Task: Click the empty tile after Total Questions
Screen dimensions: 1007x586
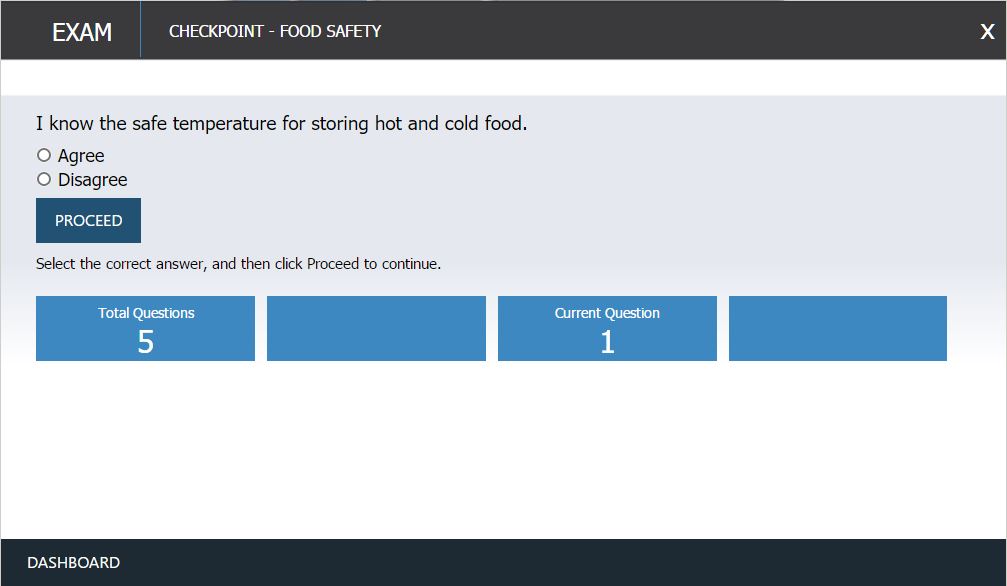Action: coord(376,328)
